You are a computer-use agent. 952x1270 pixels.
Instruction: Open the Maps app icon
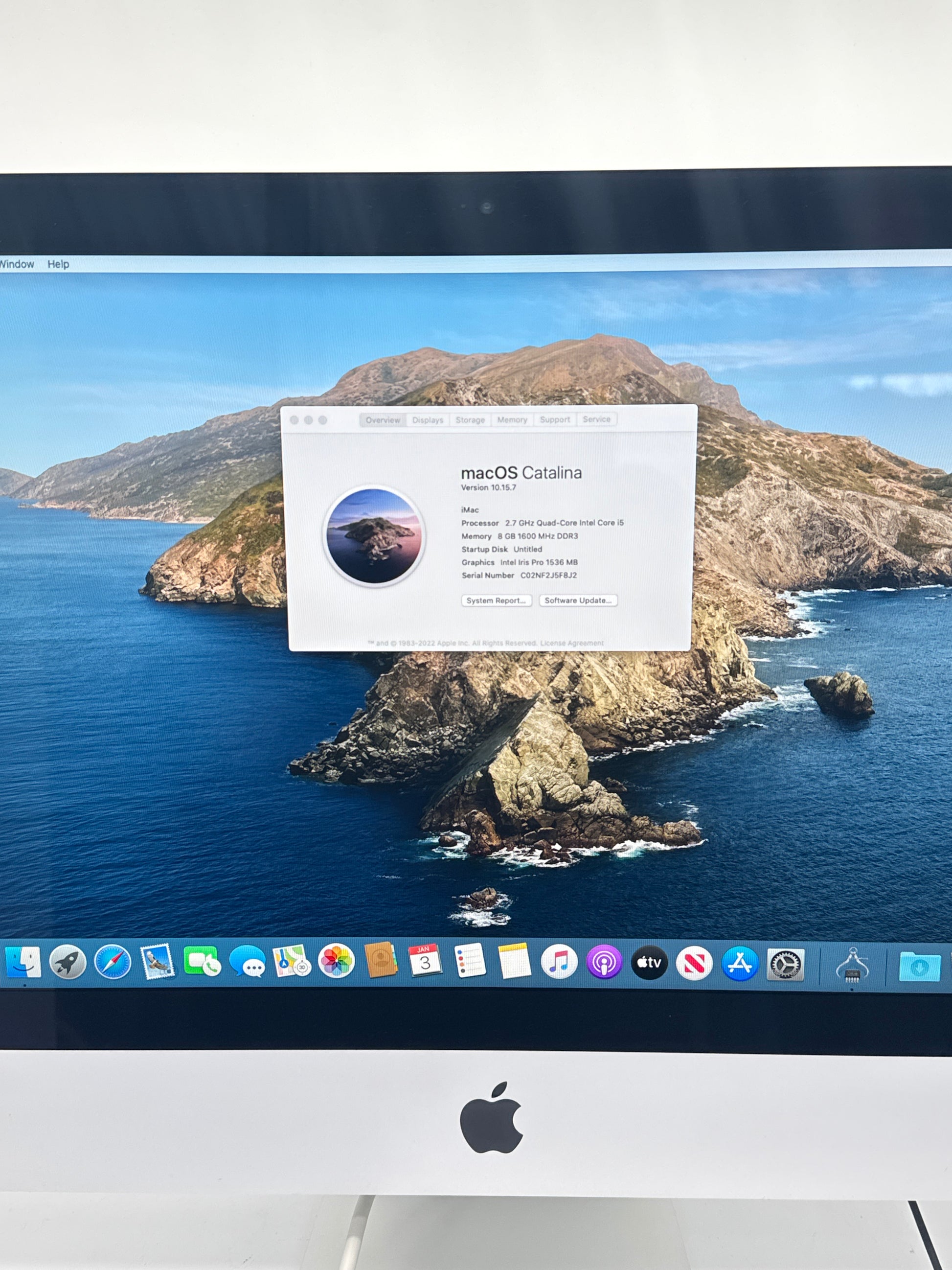click(292, 962)
